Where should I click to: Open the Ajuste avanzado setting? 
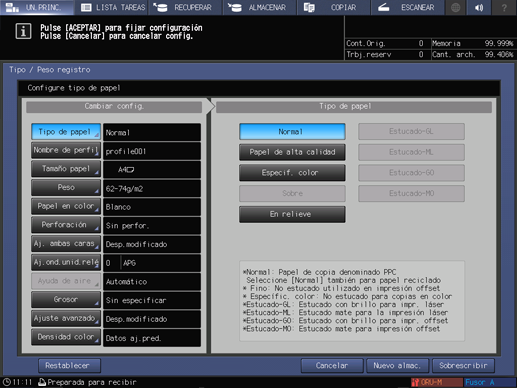[x=66, y=318]
